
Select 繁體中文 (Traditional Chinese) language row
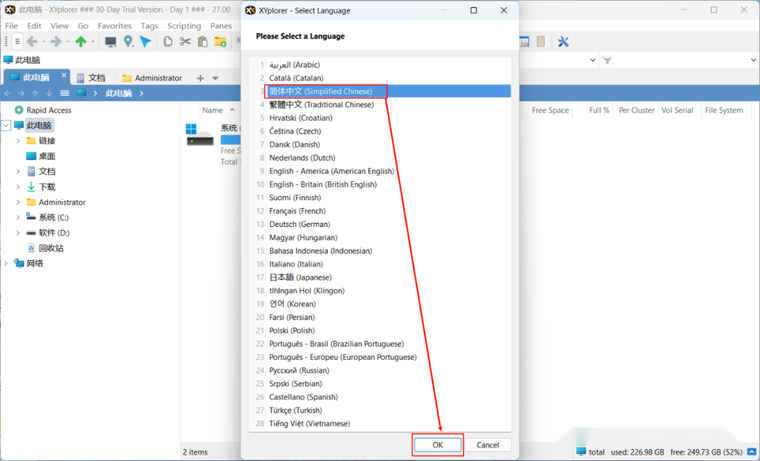click(380, 104)
